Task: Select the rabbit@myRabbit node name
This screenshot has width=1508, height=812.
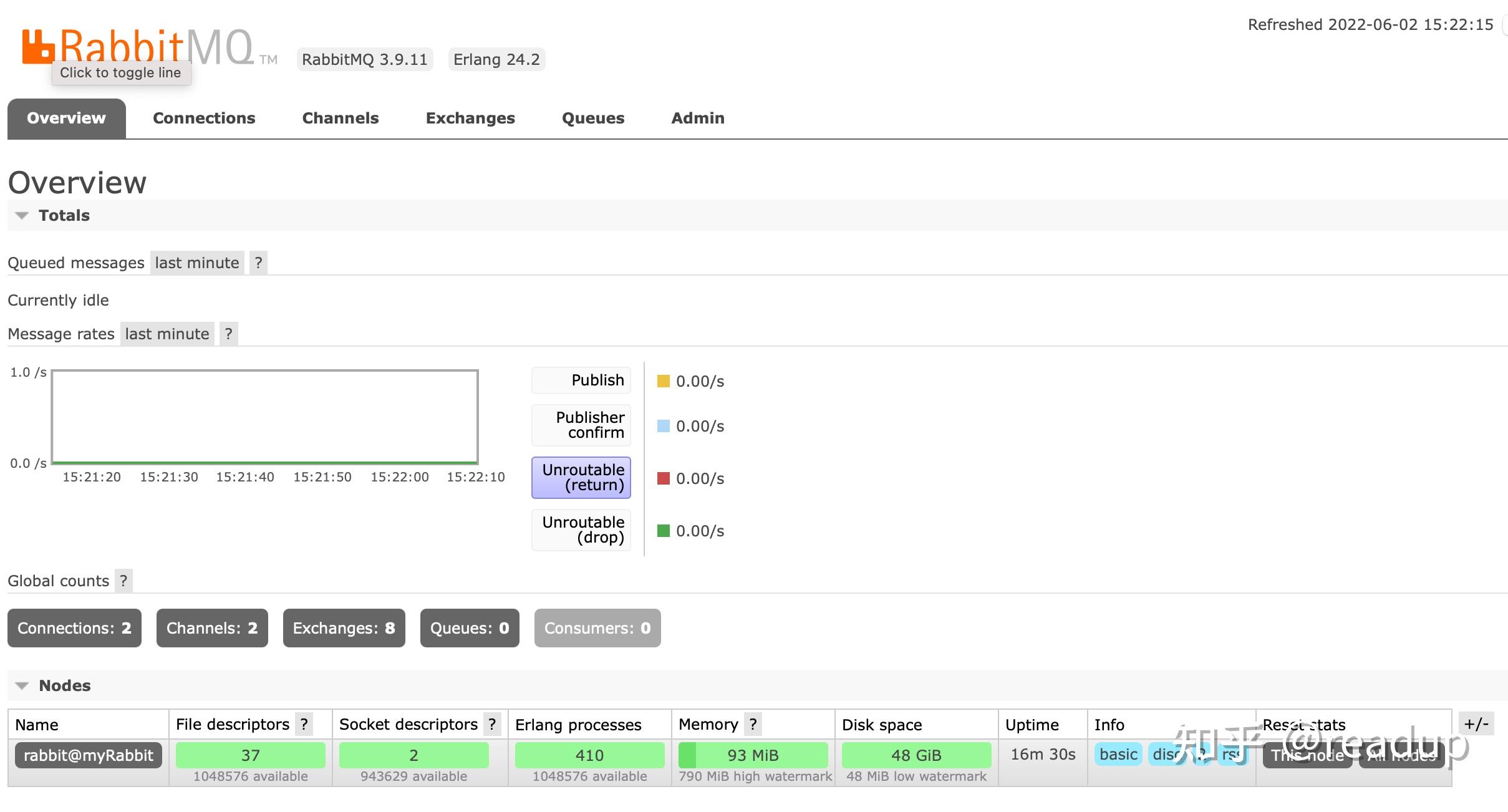Action: tap(88, 755)
